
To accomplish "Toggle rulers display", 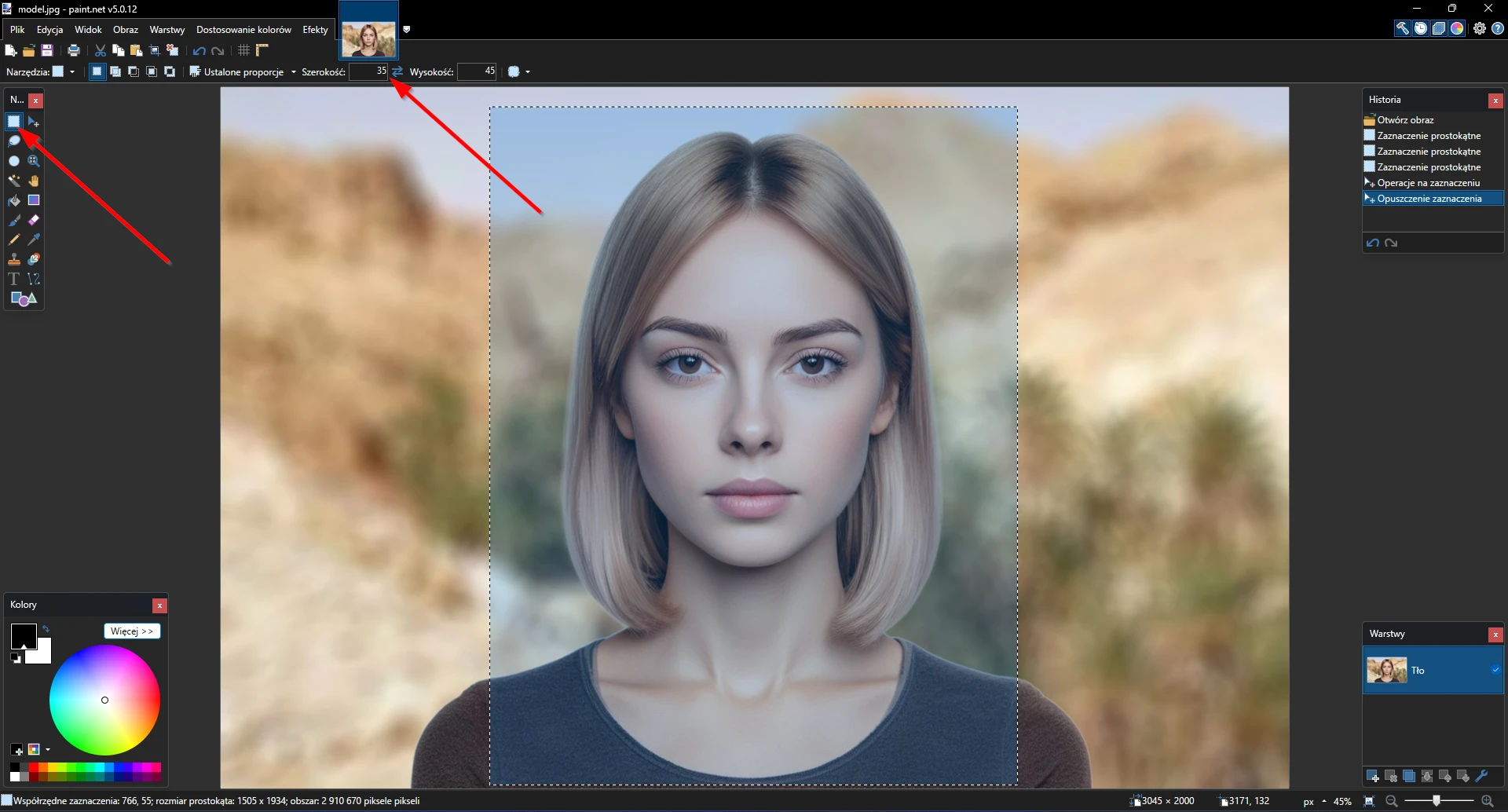I will (x=262, y=51).
